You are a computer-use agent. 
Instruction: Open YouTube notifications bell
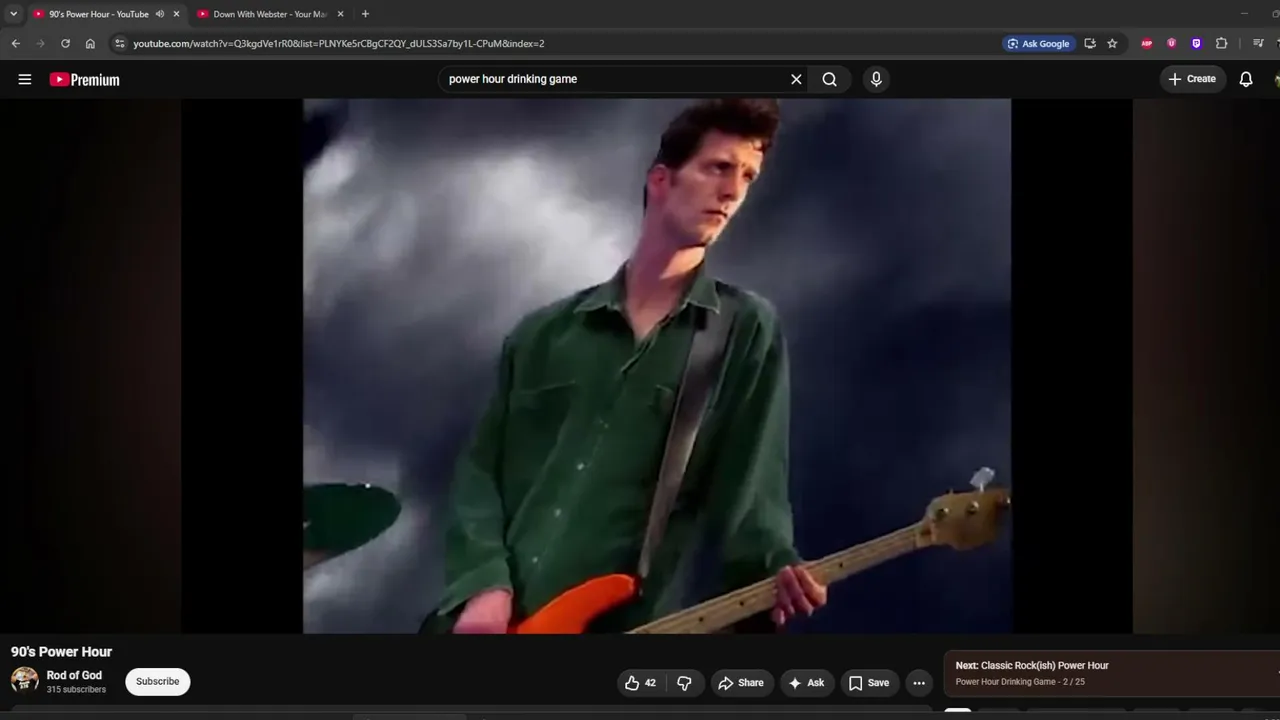(1246, 79)
